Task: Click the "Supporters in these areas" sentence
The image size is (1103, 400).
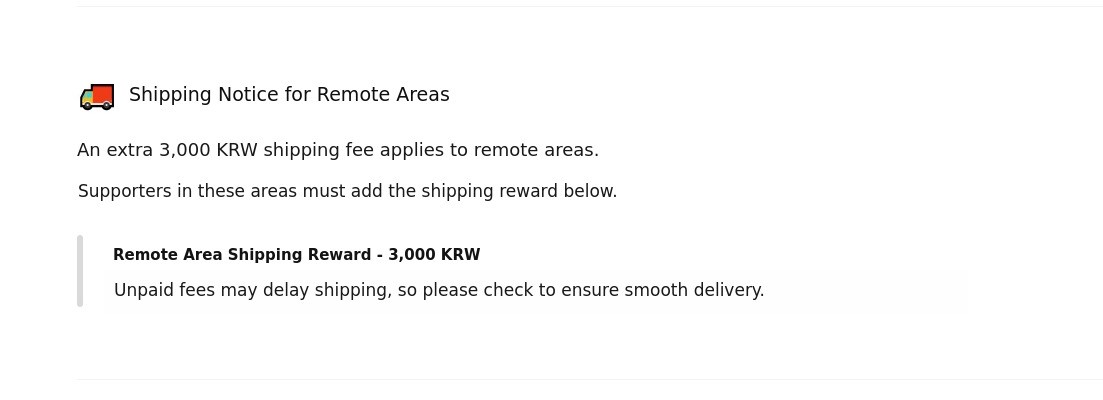Action: point(347,191)
